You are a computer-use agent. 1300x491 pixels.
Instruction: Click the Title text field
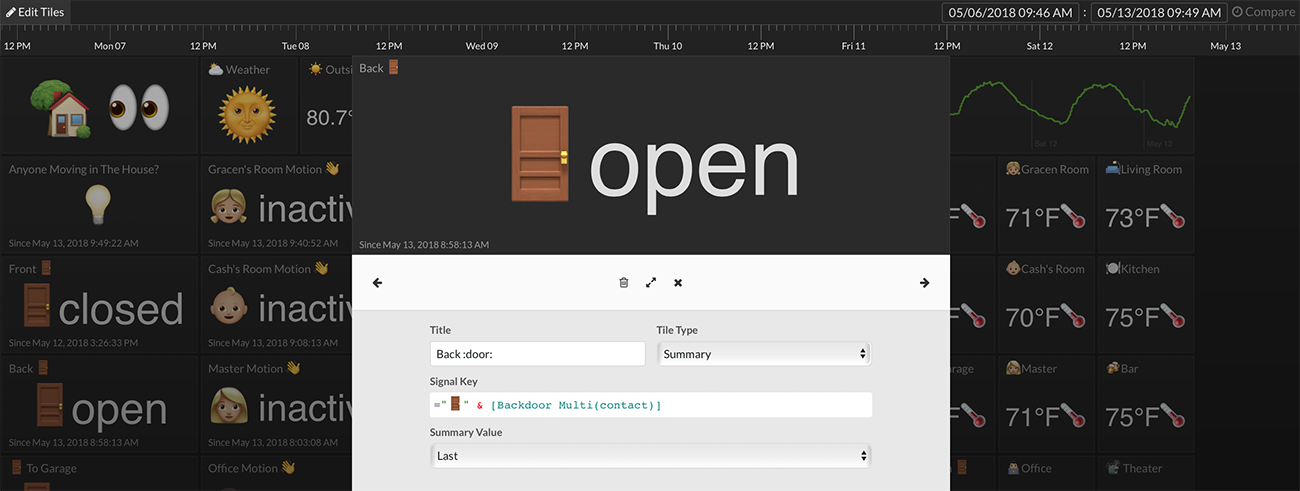[537, 354]
